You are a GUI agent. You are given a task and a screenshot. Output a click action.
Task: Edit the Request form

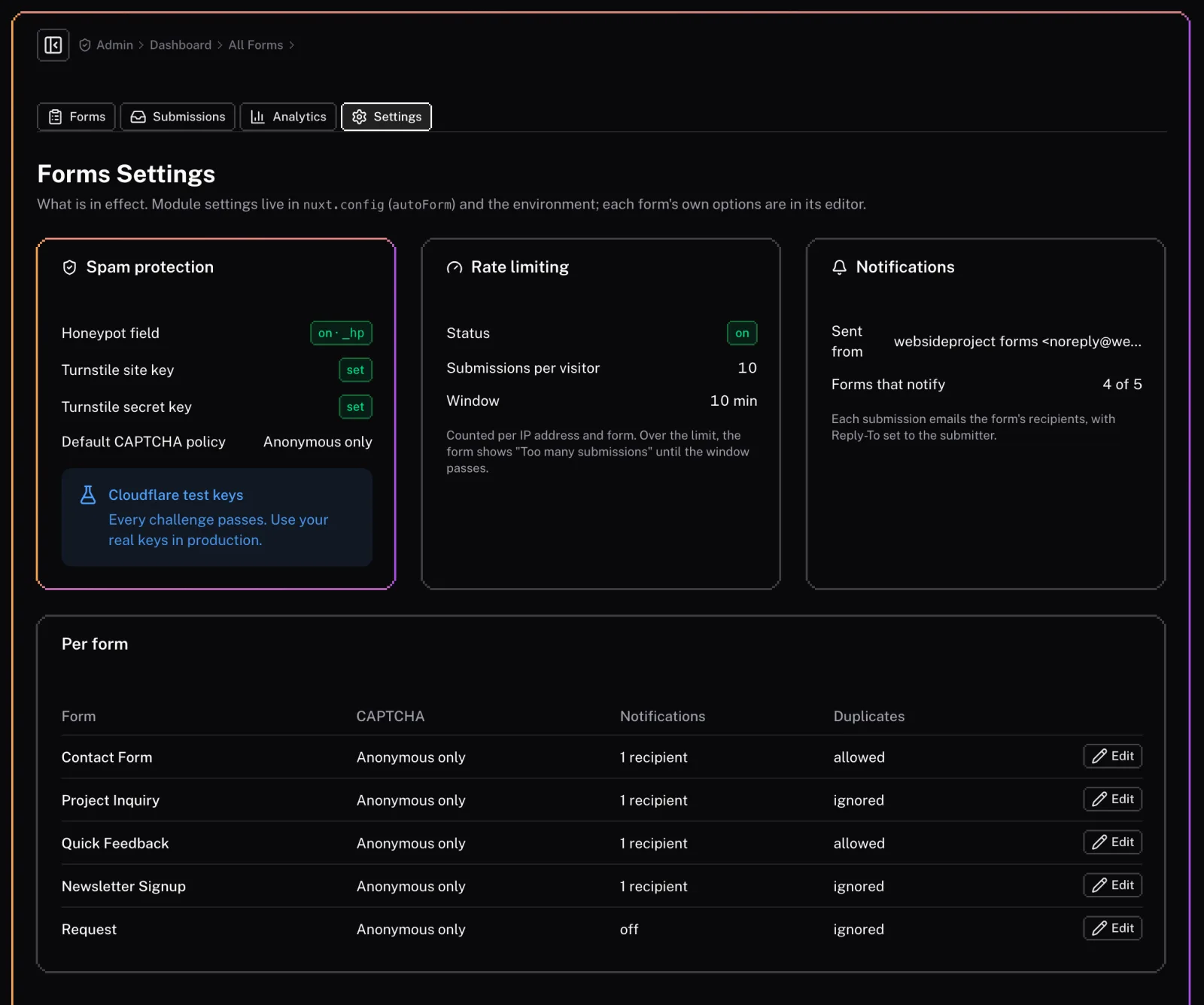(1113, 928)
